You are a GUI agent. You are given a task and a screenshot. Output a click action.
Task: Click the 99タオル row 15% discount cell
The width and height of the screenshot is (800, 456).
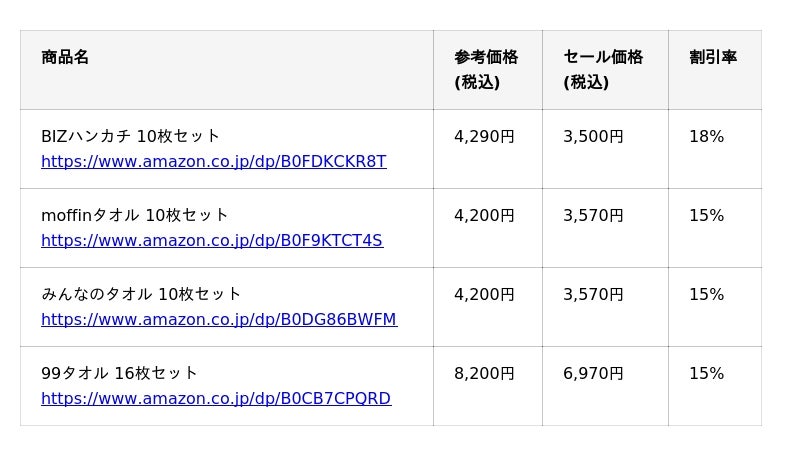pos(706,373)
